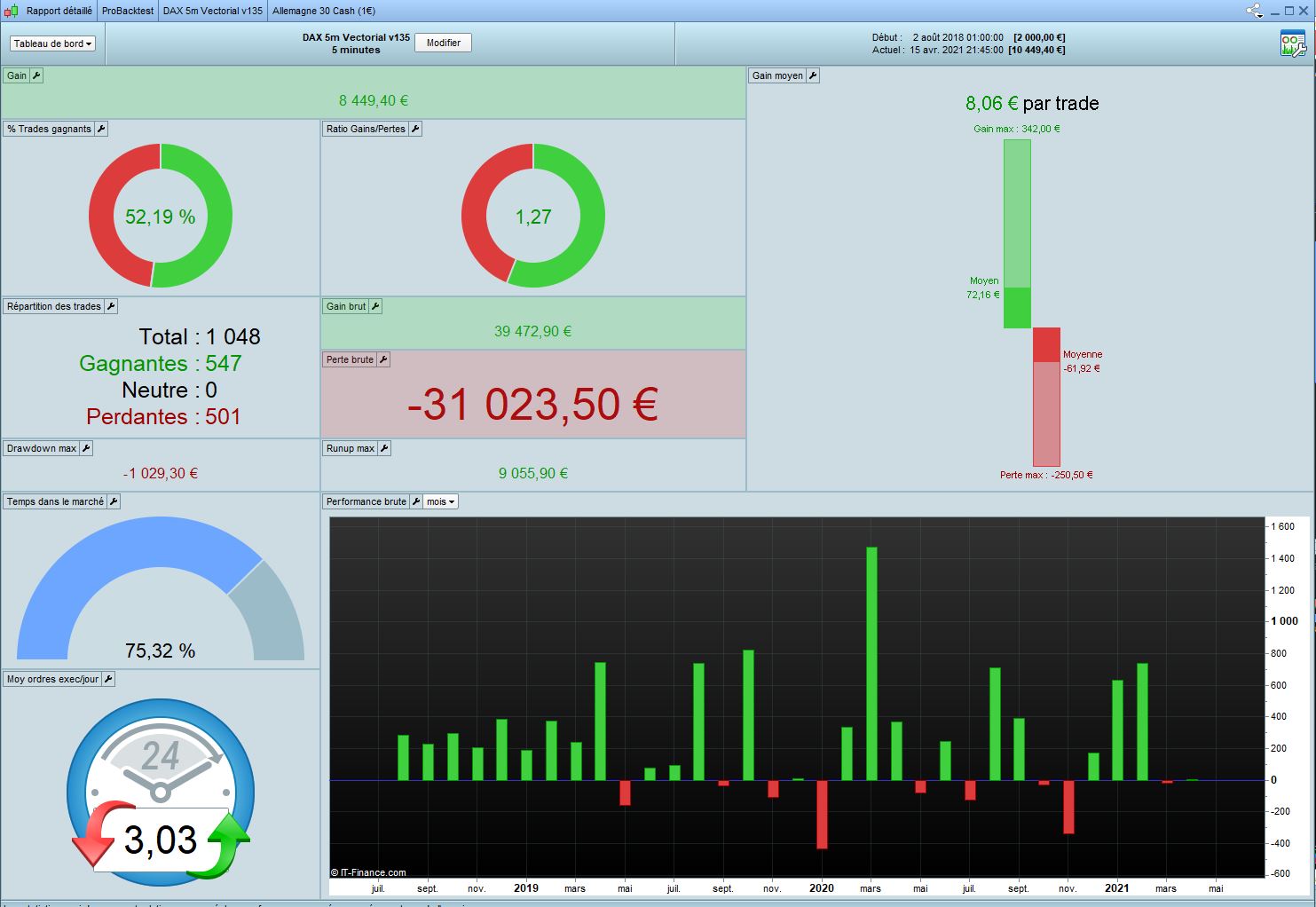Open the Tableau de bord dropdown
The image size is (1316, 907).
click(52, 43)
